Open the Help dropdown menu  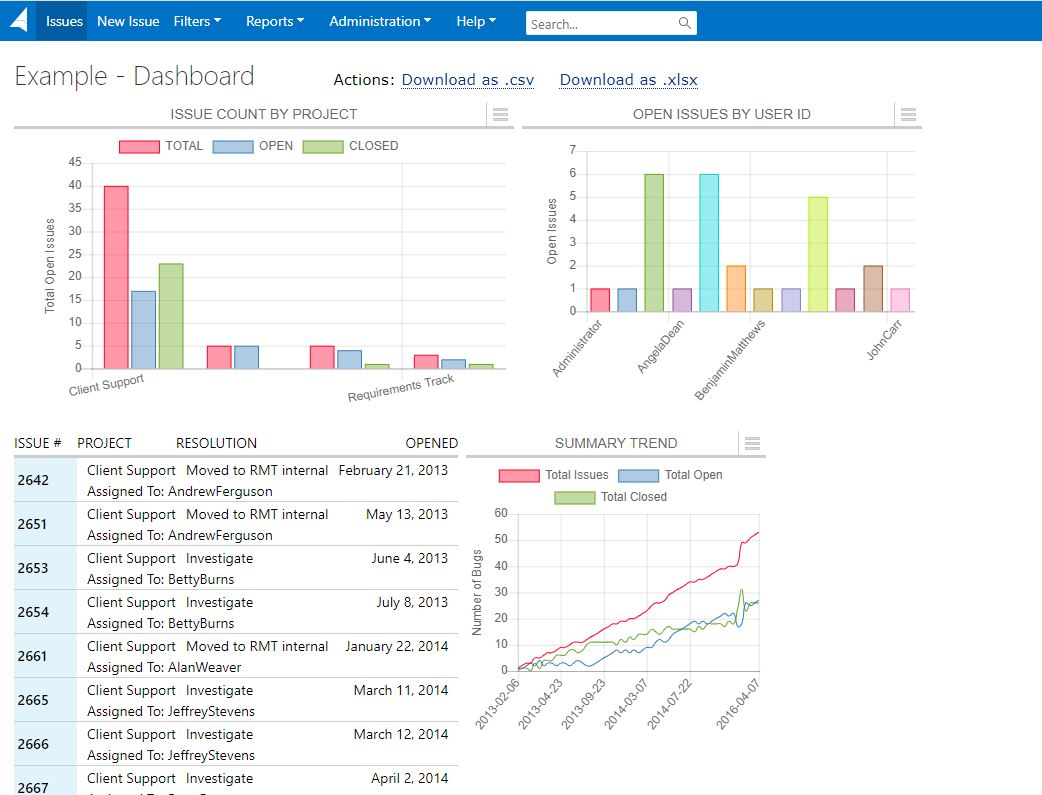tap(476, 21)
